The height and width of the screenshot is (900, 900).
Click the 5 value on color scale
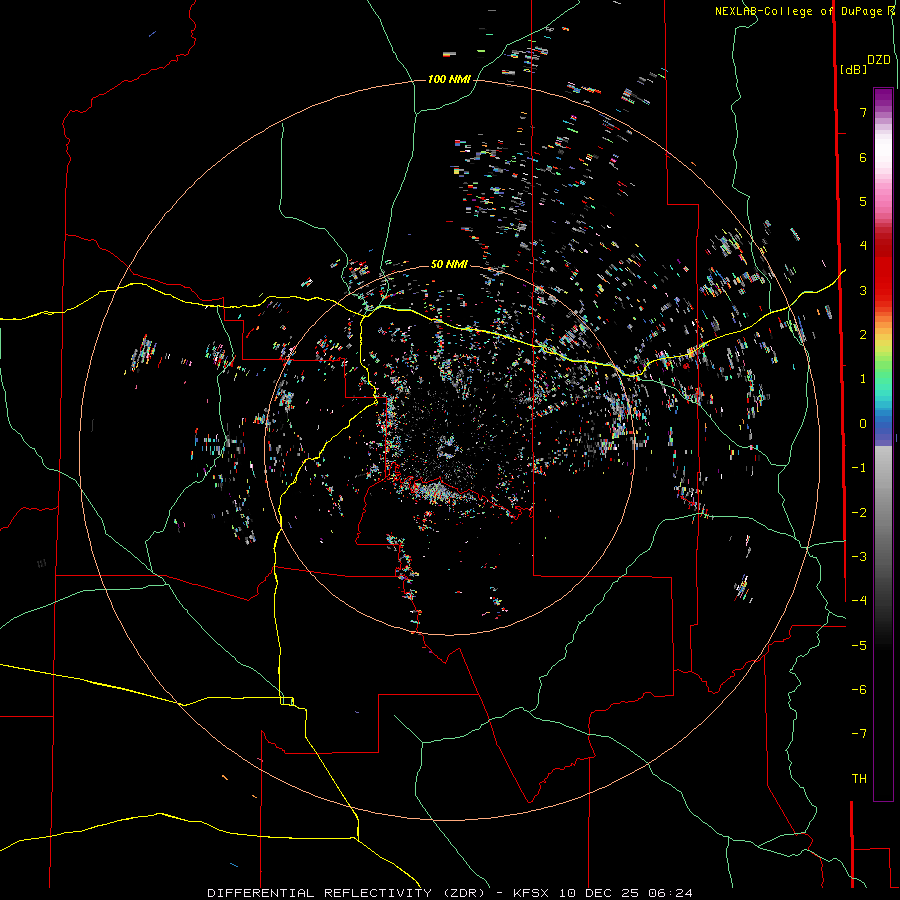[x=863, y=201]
